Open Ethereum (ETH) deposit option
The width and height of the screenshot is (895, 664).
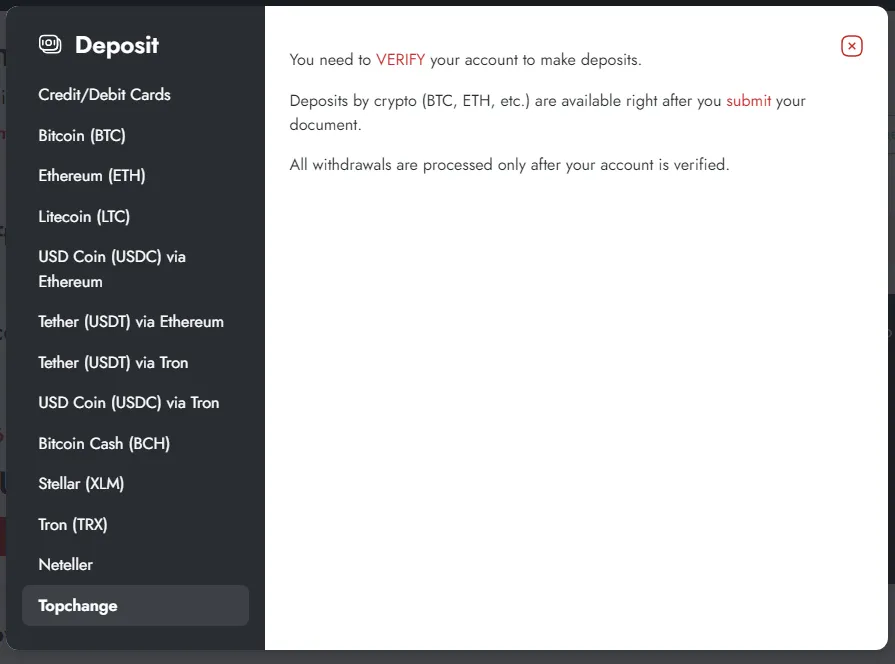tap(92, 176)
